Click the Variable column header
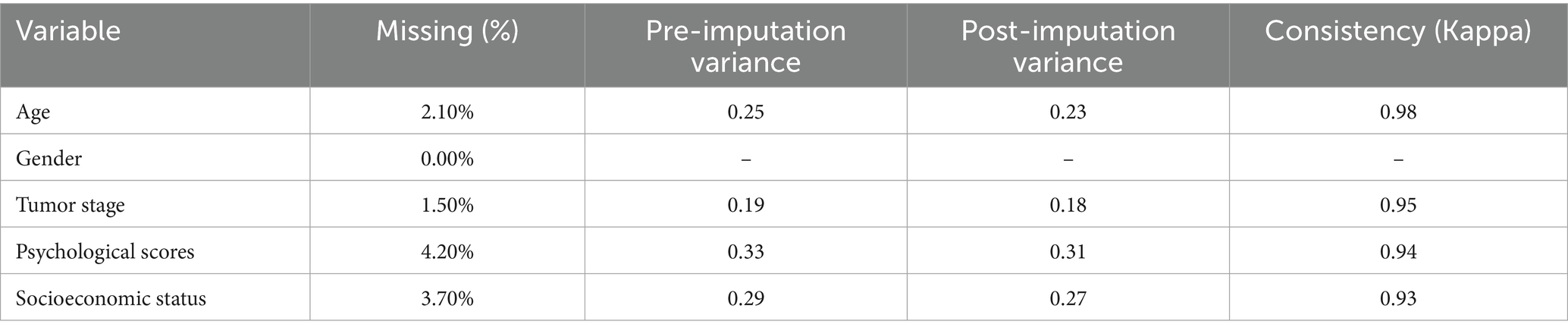 [68, 31]
